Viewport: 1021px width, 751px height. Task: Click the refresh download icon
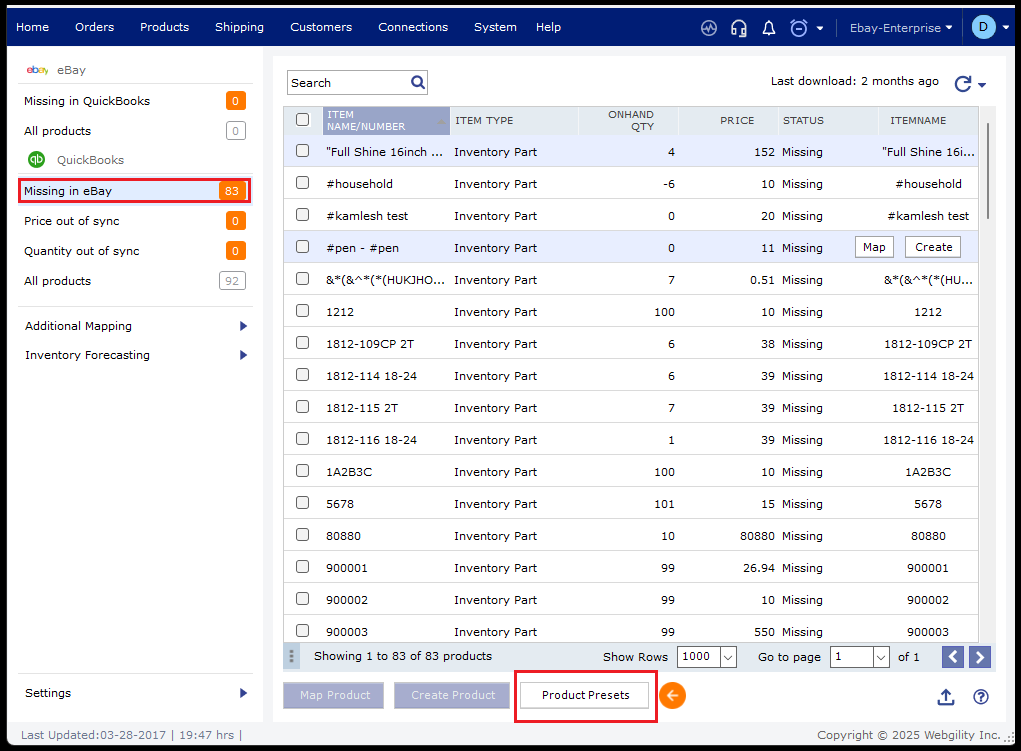point(963,84)
